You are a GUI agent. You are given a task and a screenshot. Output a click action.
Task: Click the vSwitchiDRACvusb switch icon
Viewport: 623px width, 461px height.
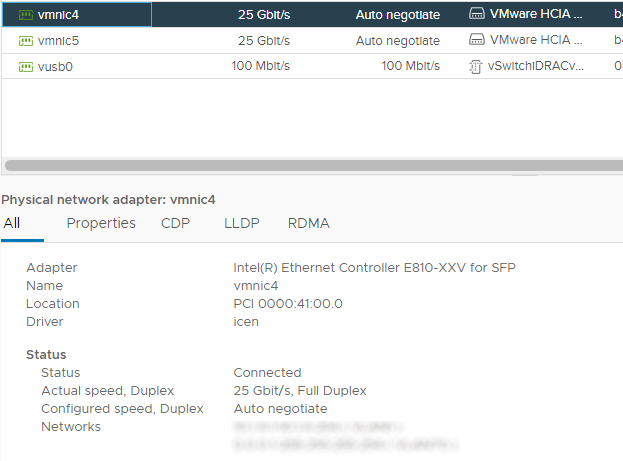475,66
